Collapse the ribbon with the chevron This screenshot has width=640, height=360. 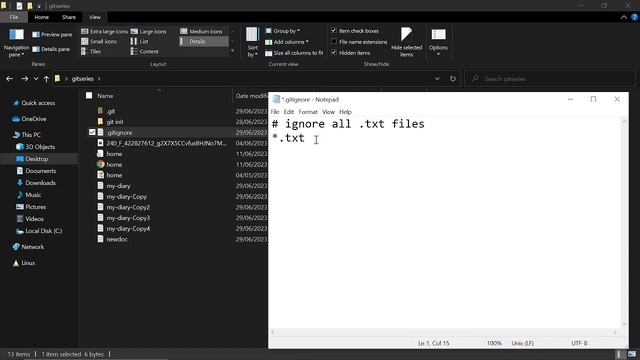point(623,17)
